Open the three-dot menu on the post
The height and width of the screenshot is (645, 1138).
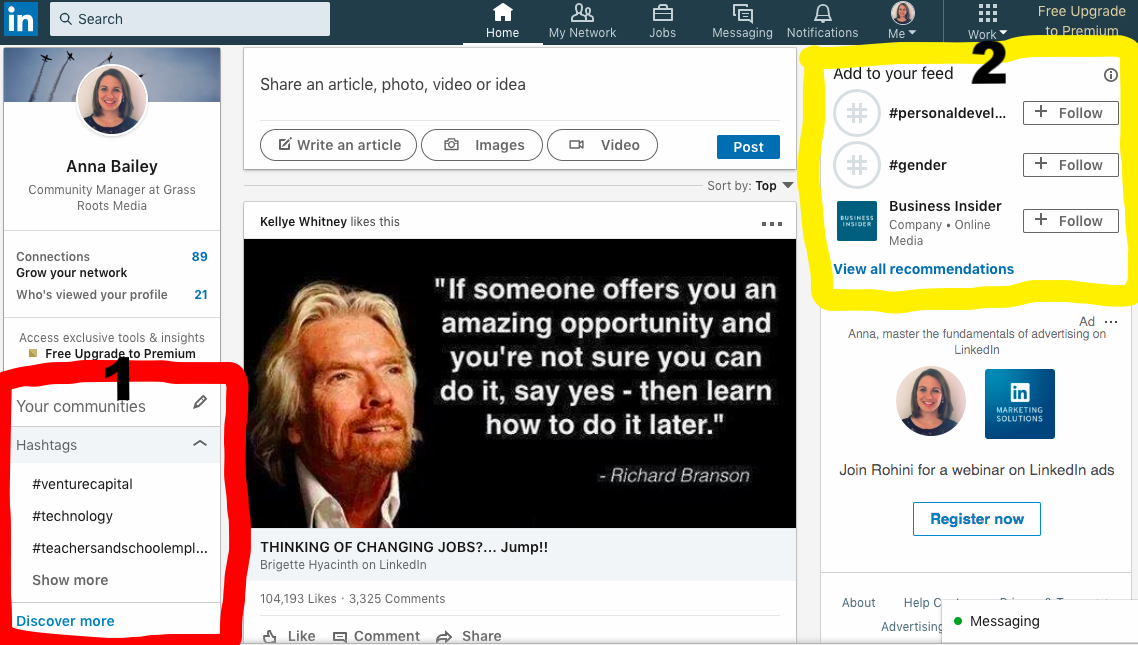[x=771, y=223]
